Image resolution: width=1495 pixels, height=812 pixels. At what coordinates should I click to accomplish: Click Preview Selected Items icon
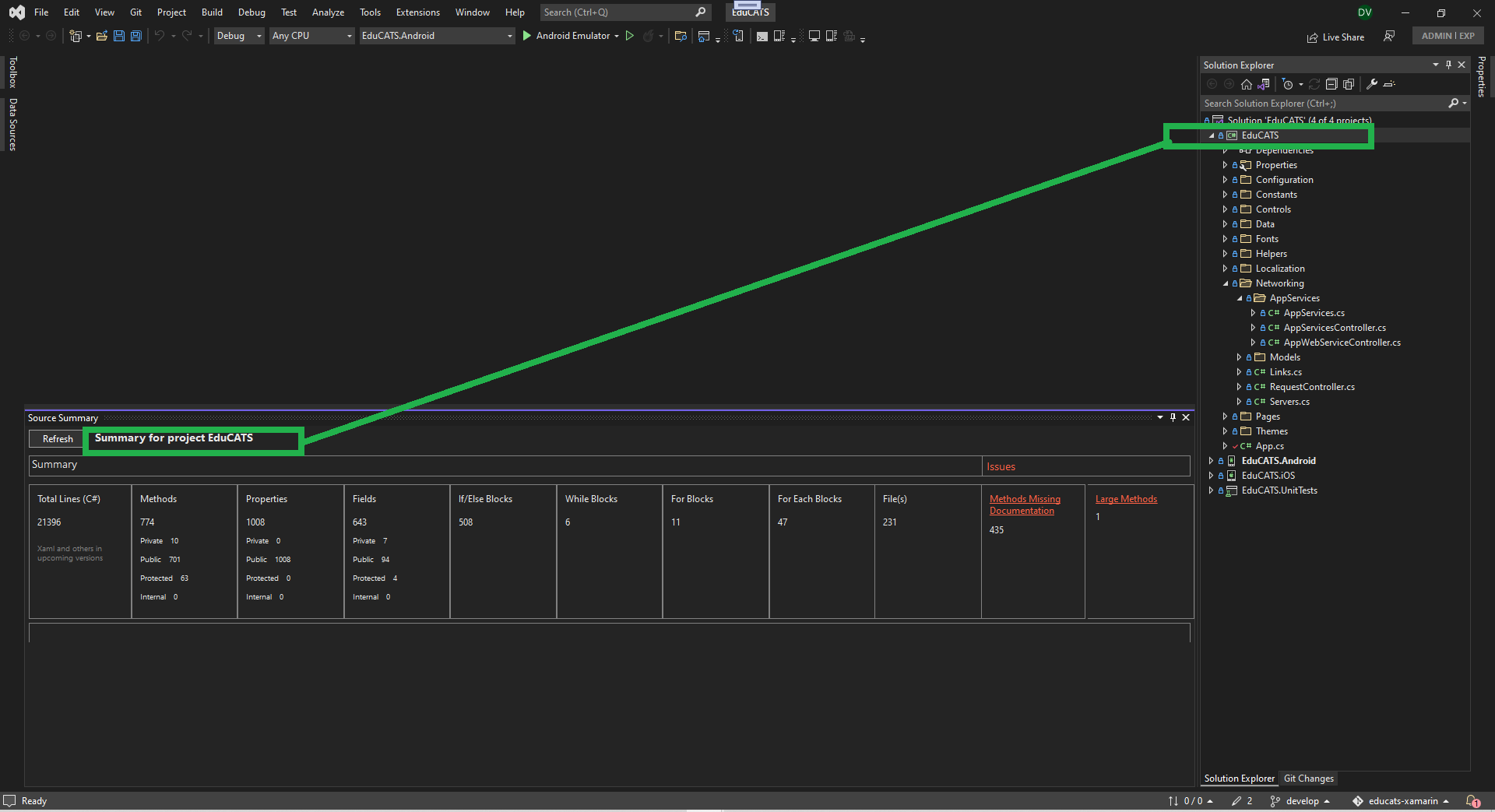pyautogui.click(x=1389, y=84)
